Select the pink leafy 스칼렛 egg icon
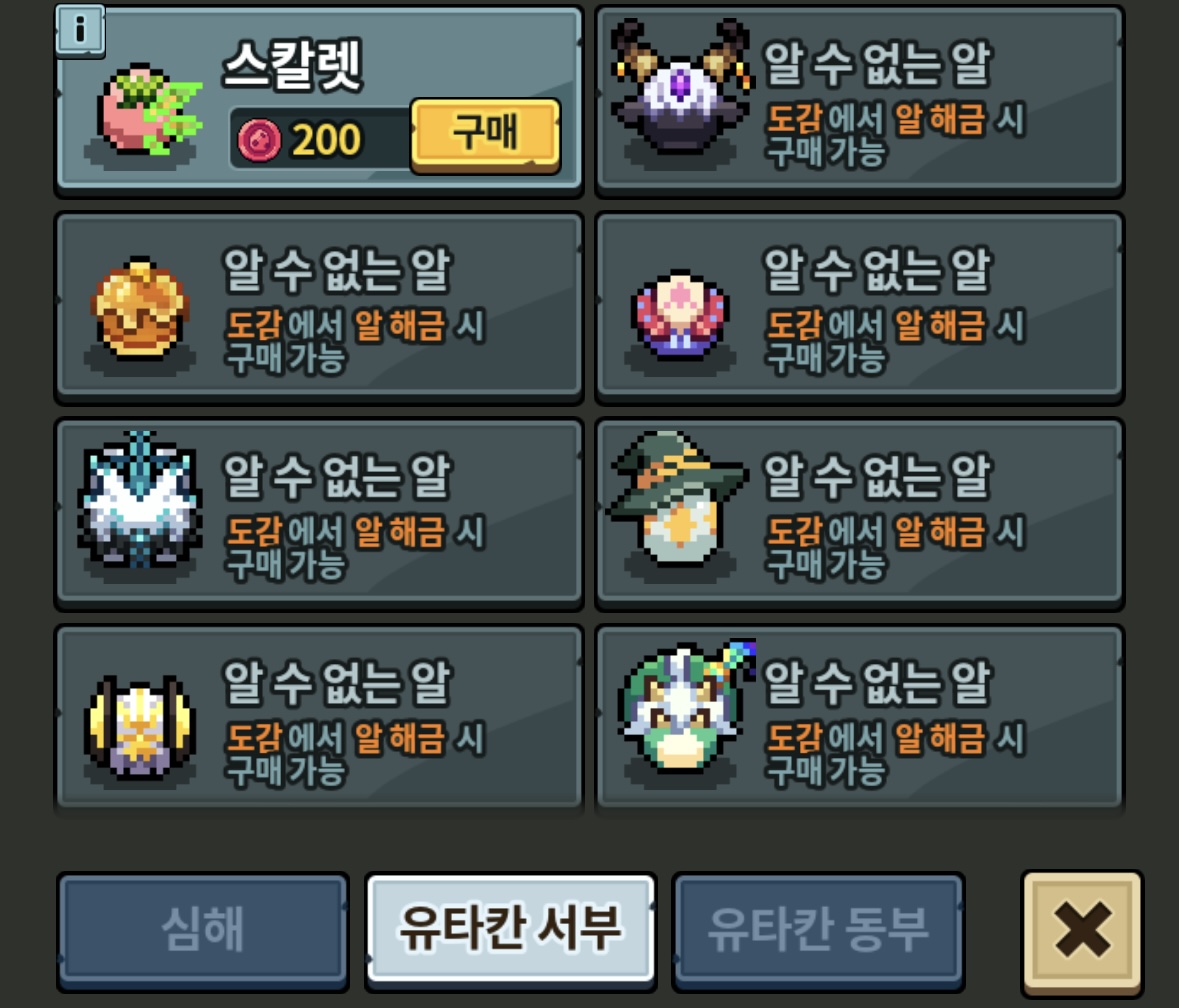This screenshot has width=1179, height=1008. (x=149, y=110)
